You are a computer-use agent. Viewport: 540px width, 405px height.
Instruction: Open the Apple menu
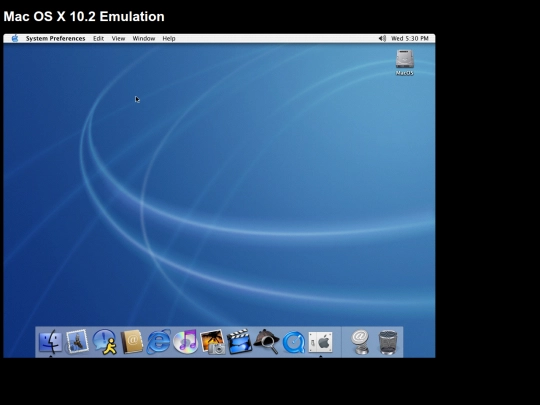15,38
